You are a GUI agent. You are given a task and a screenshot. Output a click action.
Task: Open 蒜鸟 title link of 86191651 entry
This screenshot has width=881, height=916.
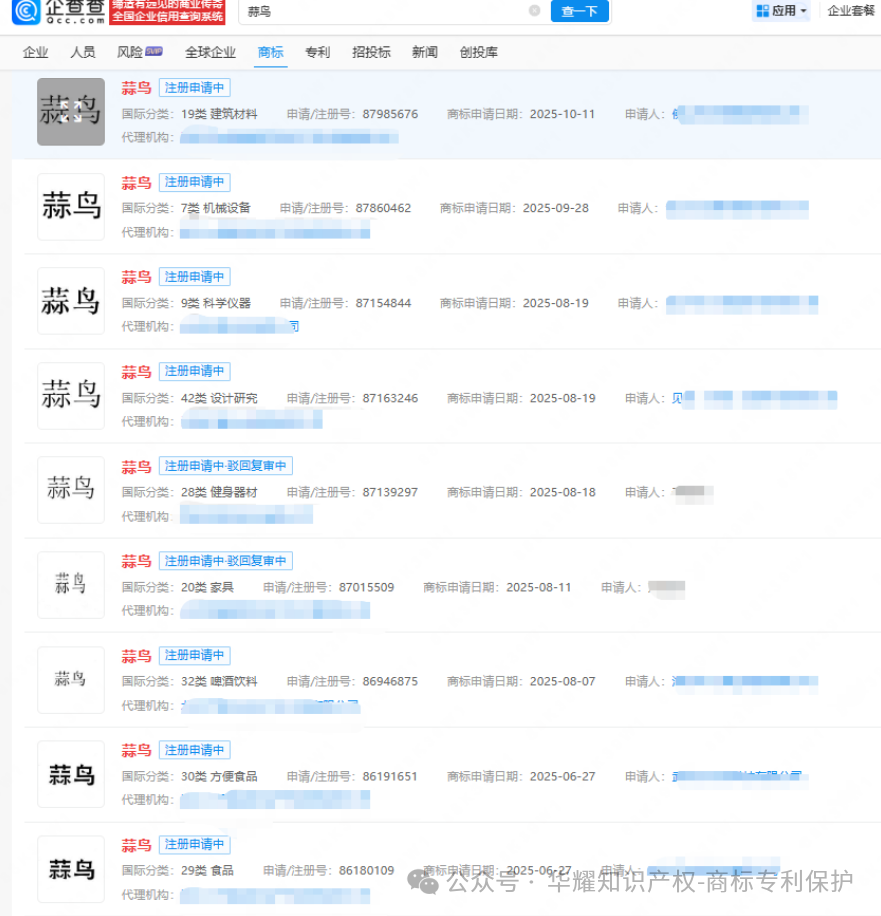(x=136, y=750)
